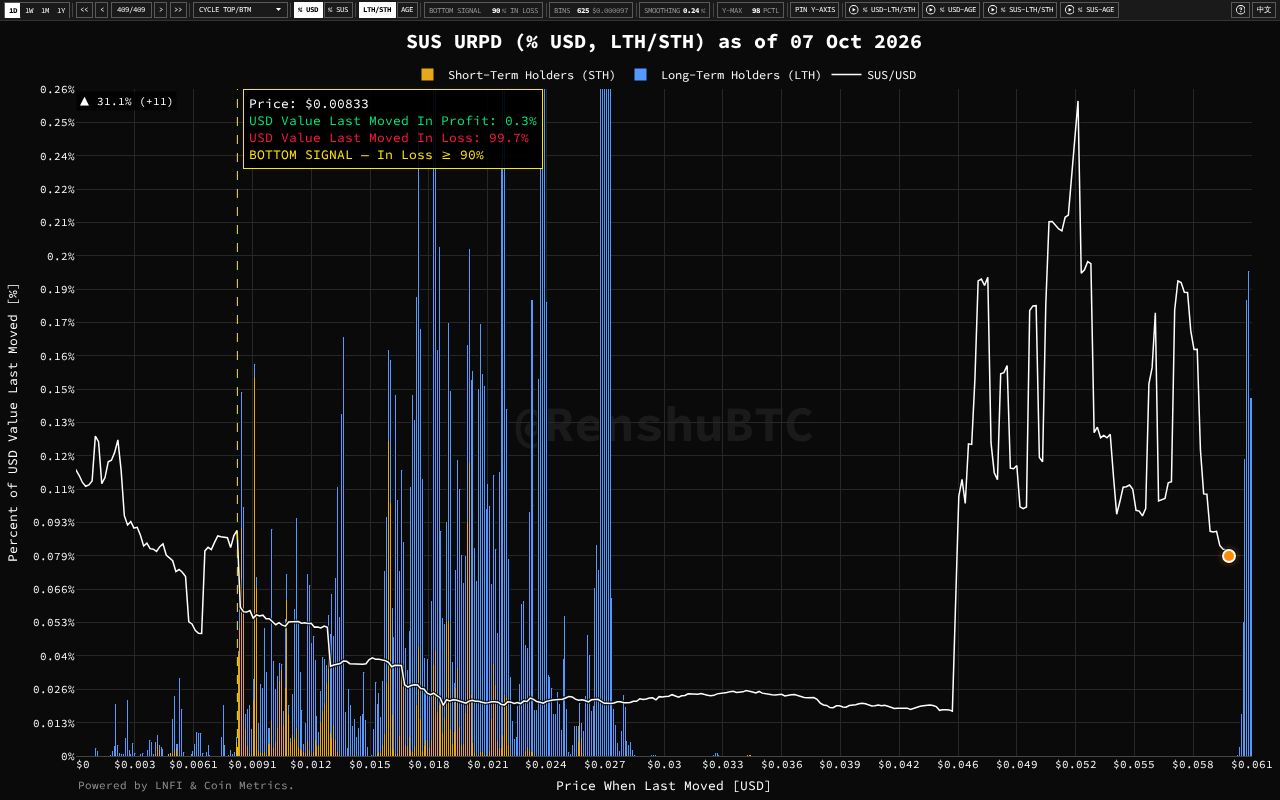Adjust the SMOOTHING value field
Image resolution: width=1280 pixels, height=800 pixels.
pos(691,10)
